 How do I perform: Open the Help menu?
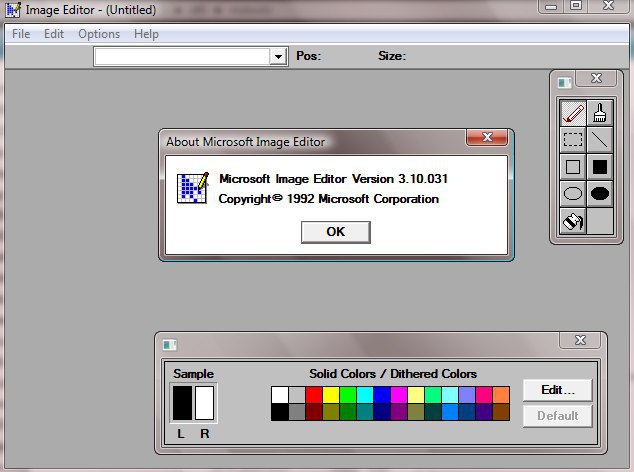tap(146, 34)
